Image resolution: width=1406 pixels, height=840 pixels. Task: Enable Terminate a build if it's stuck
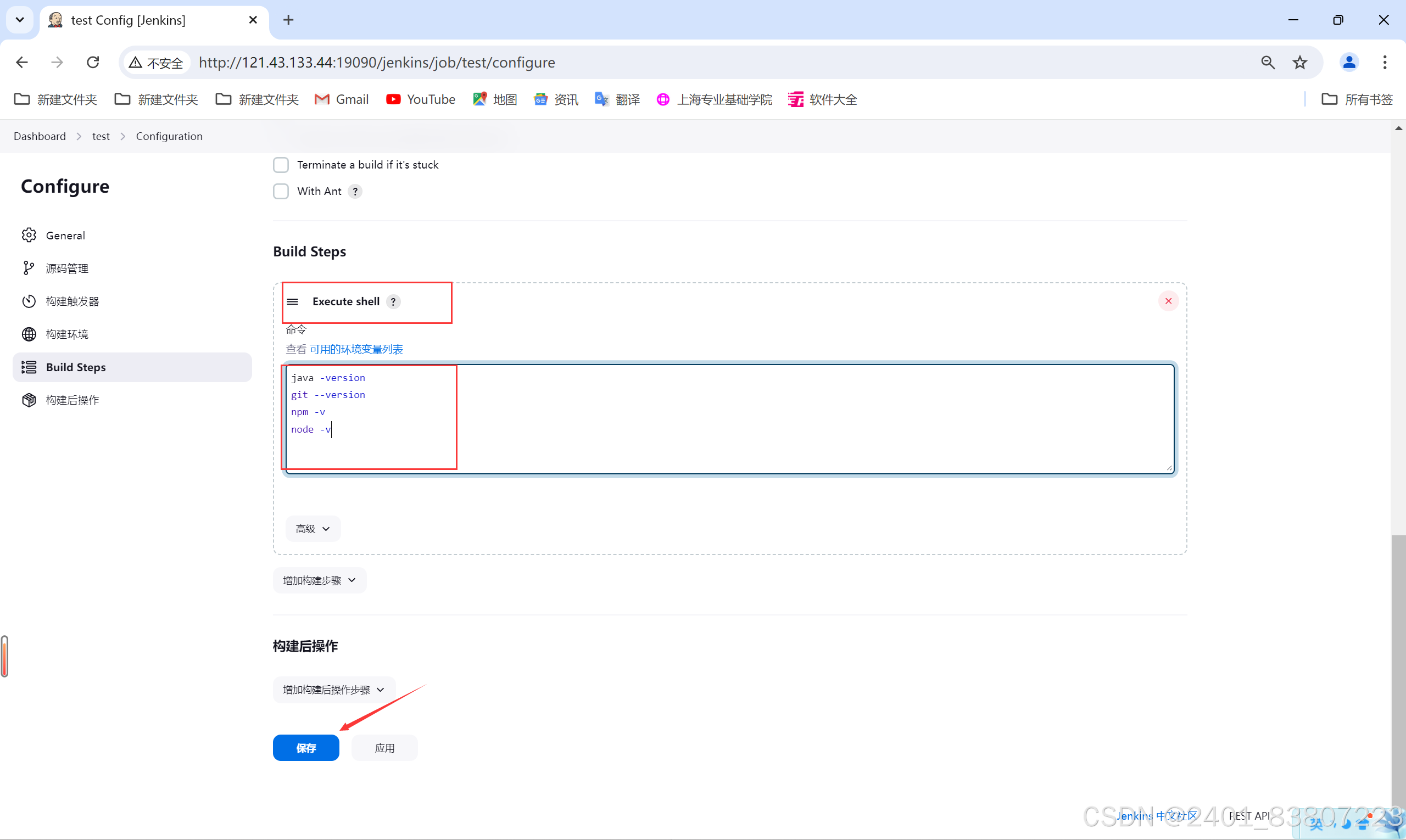(280, 164)
